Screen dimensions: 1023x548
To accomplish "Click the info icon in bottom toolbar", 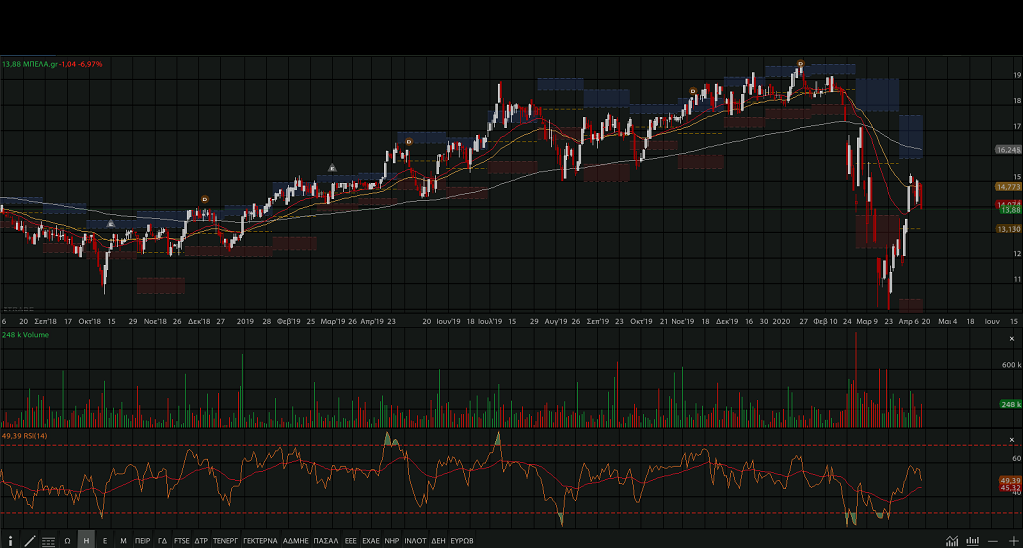I will click(10, 540).
